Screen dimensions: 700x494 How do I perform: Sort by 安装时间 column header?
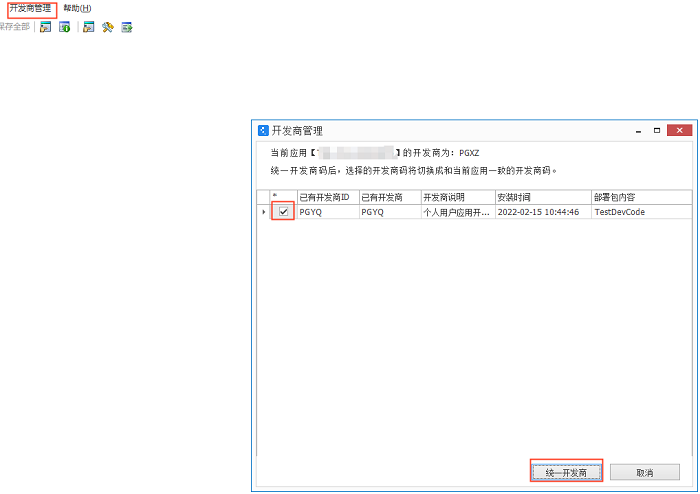pos(541,197)
